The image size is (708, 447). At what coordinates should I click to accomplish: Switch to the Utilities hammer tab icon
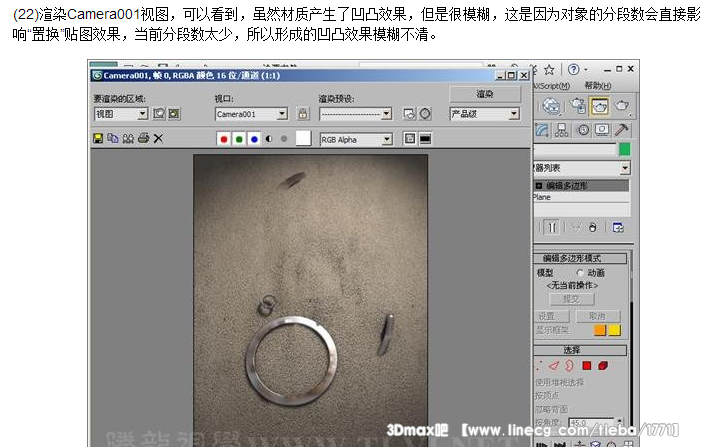(x=622, y=130)
